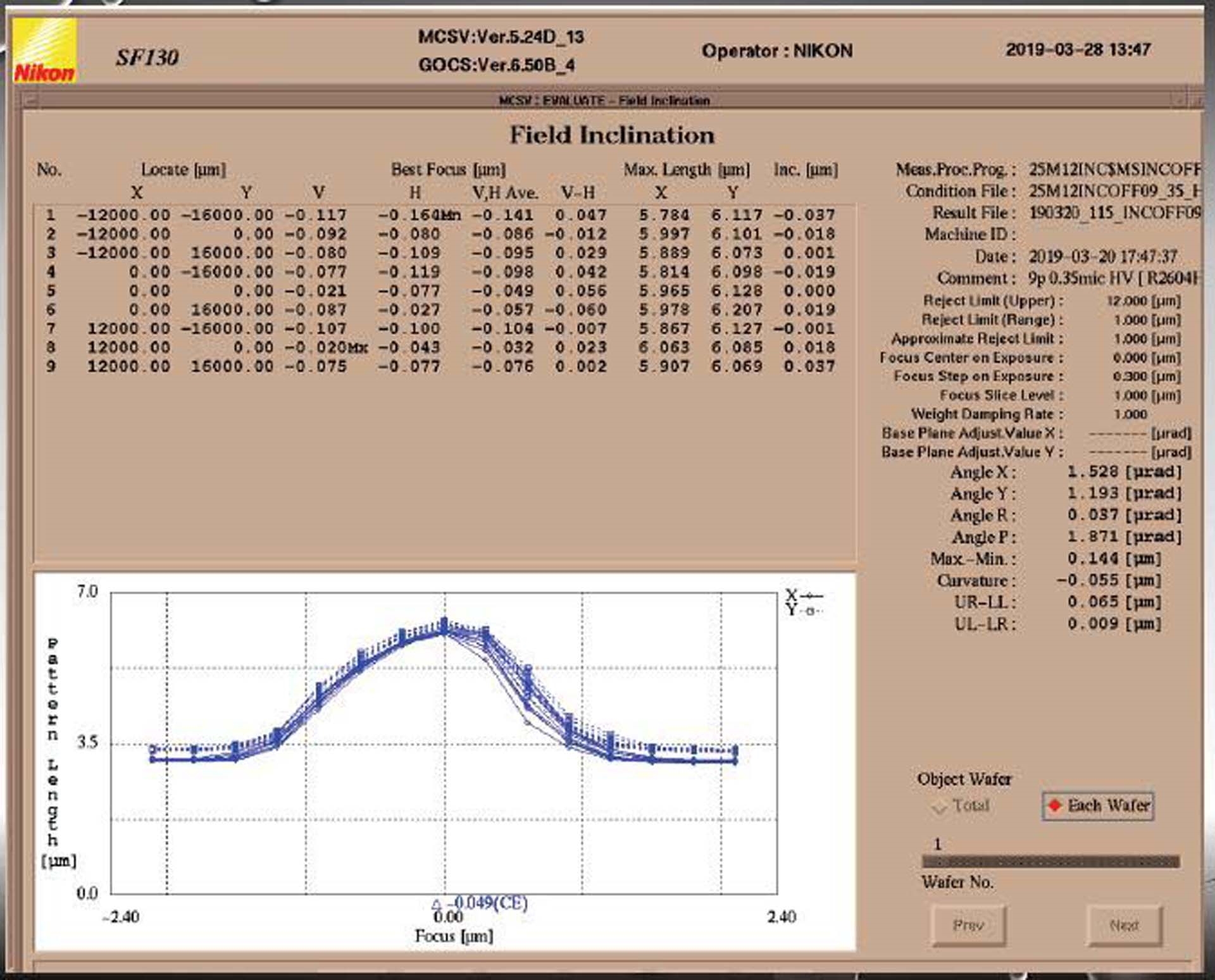Image resolution: width=1215 pixels, height=980 pixels.
Task: Click the Date value 2019-03-20 17:47:37
Action: pos(1103,256)
